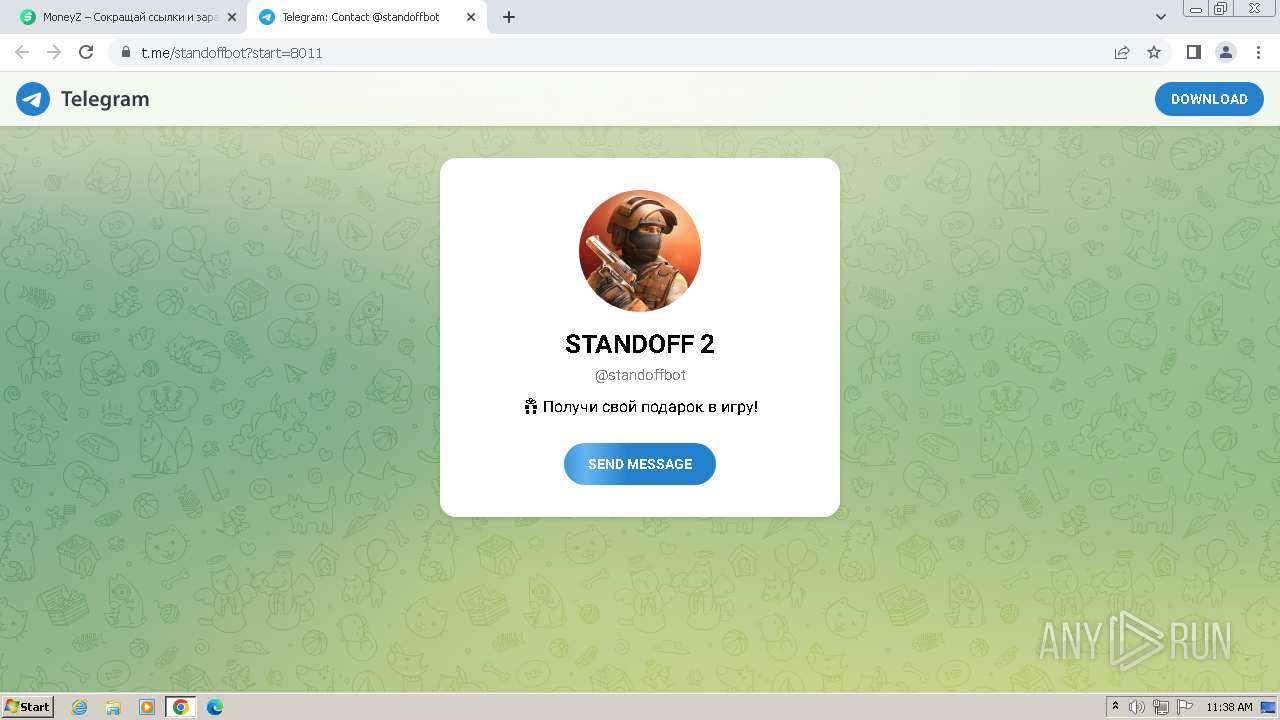Go forward in browser history
1280x720 pixels.
point(54,52)
